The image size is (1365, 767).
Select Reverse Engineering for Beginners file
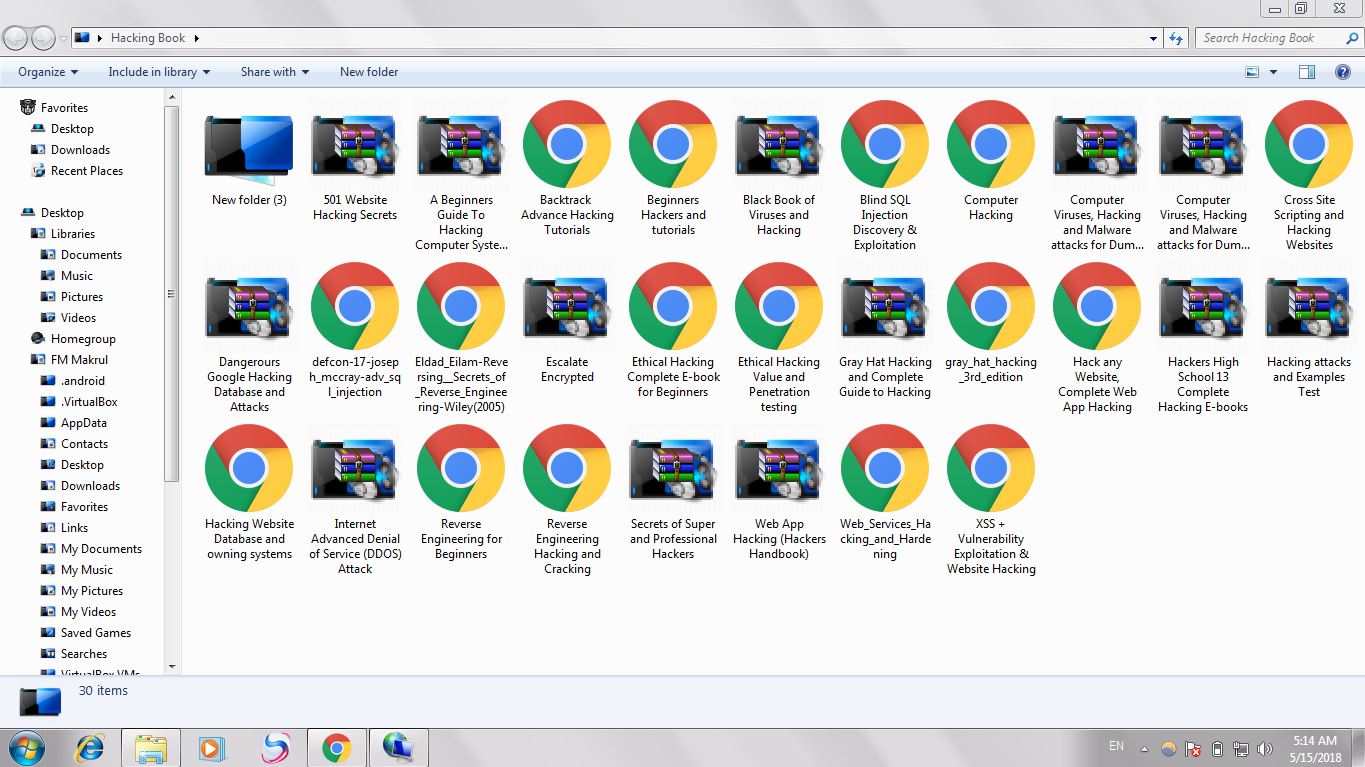tap(461, 493)
